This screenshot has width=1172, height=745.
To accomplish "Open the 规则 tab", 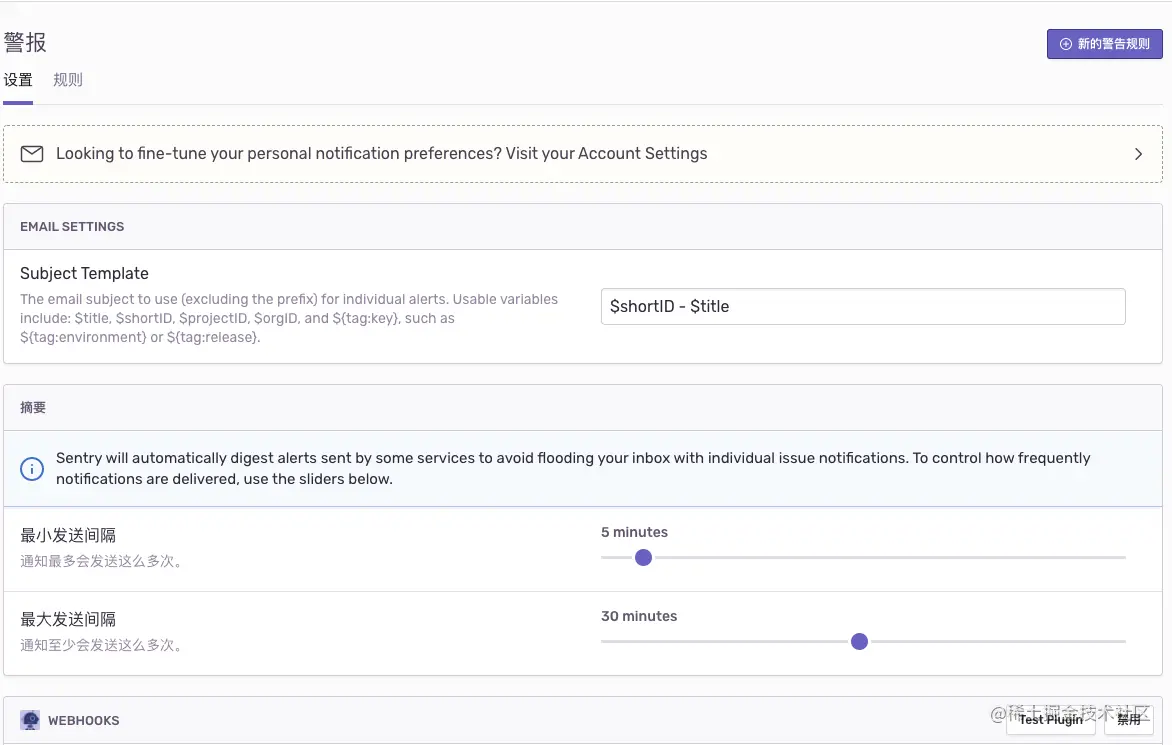I will tap(68, 80).
